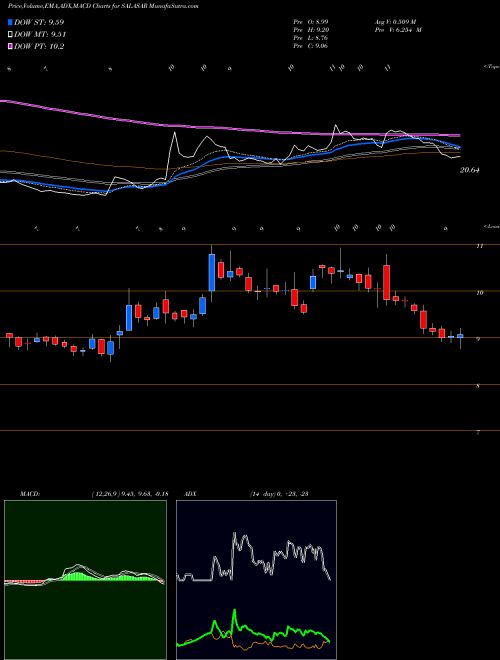Click the tallest blue candlestick near 11
Viewport: 500px width, 660px height.
pyautogui.click(x=212, y=273)
